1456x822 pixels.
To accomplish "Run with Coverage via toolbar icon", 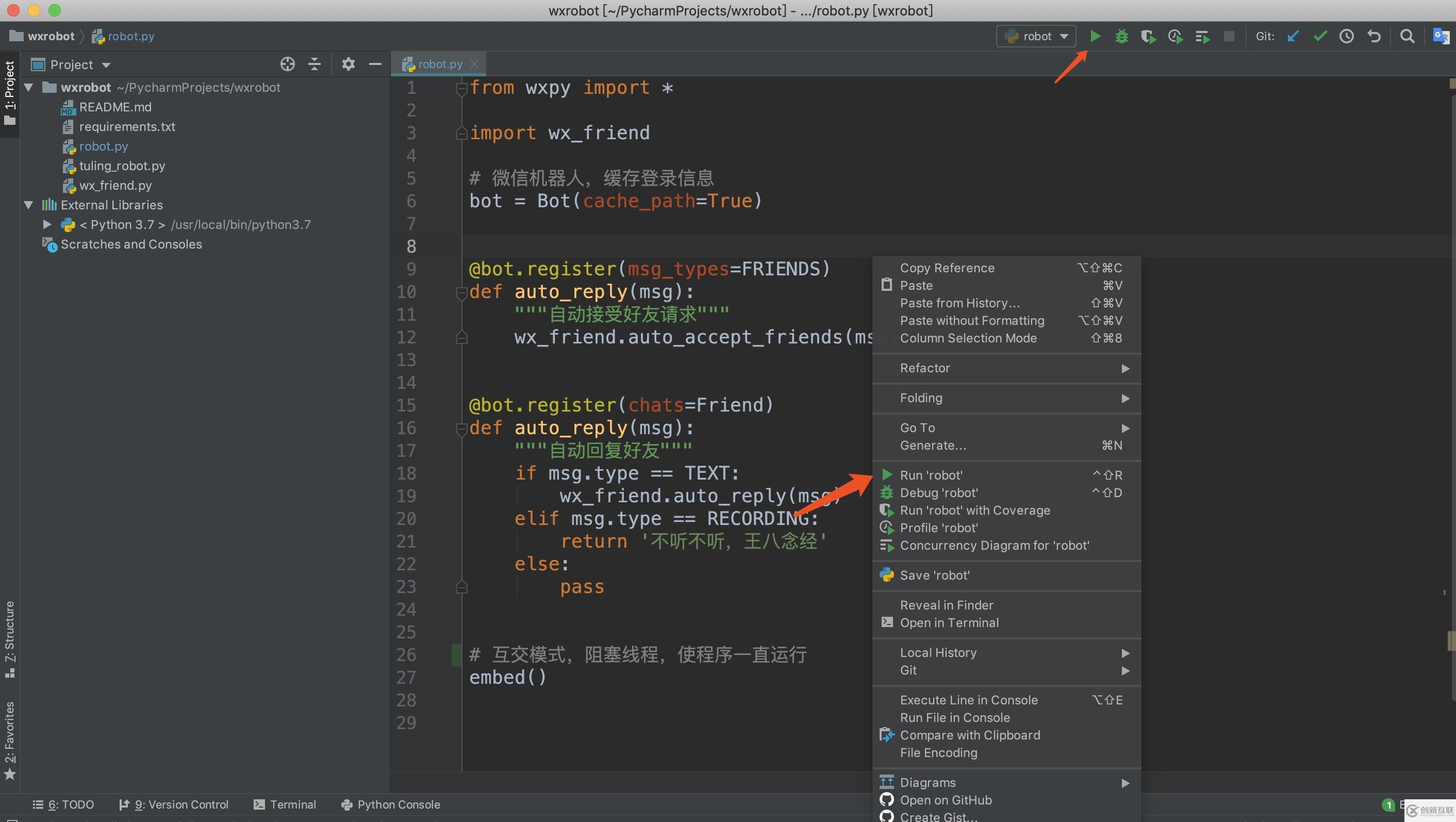I will pyautogui.click(x=1148, y=37).
